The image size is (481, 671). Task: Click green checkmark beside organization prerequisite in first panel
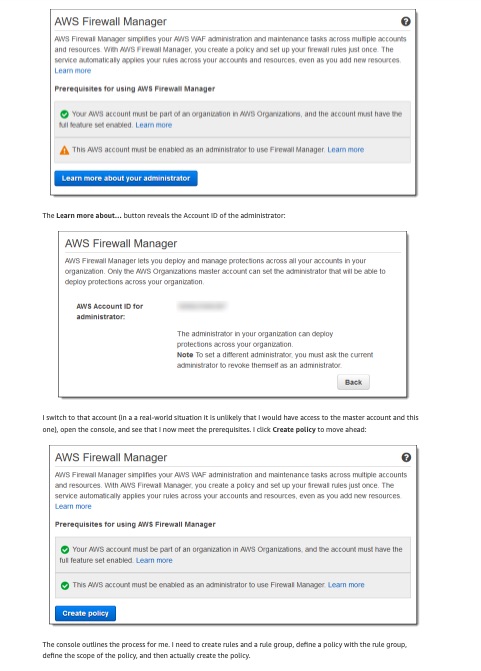tap(64, 114)
